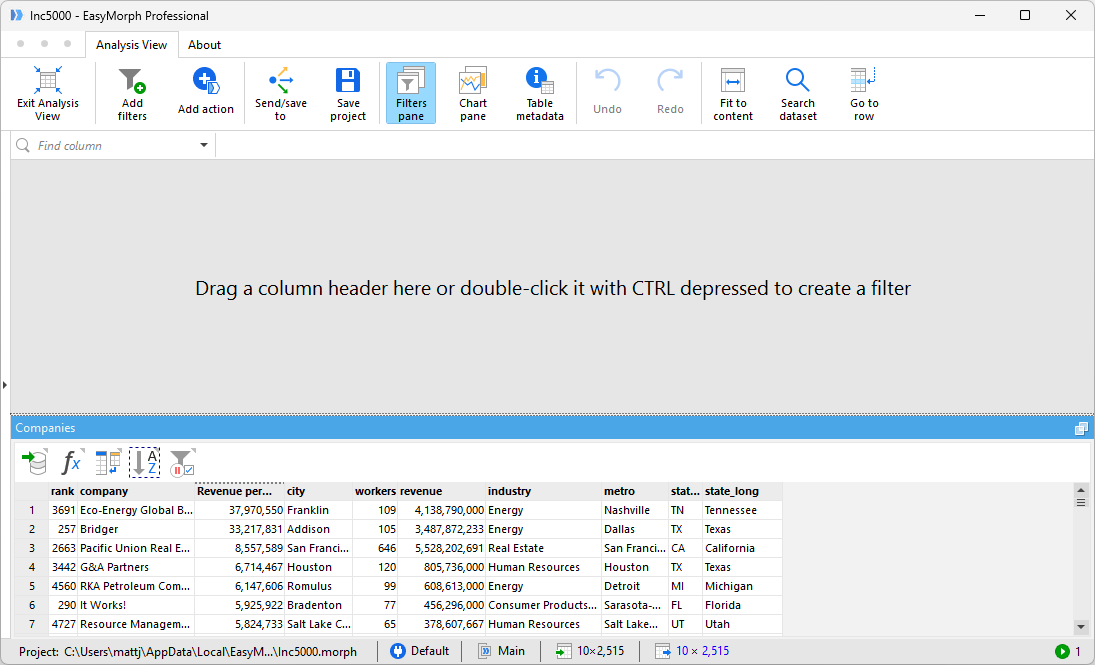The width and height of the screenshot is (1095, 665).
Task: Click the fx expression icon
Action: click(71, 462)
